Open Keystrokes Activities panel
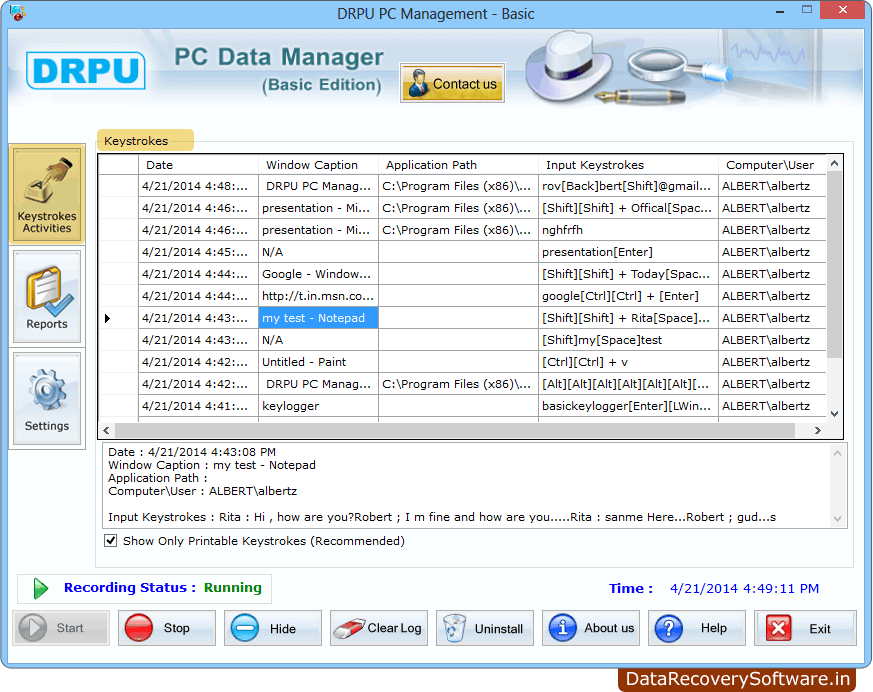Viewport: 873px width, 692px height. 47,194
